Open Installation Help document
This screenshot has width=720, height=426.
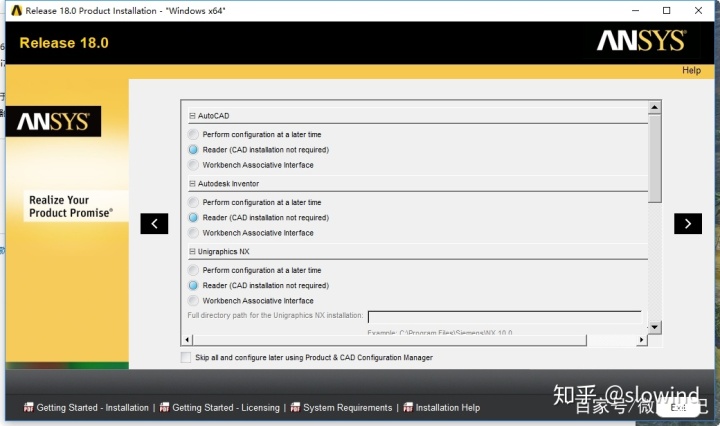pyautogui.click(x=448, y=408)
